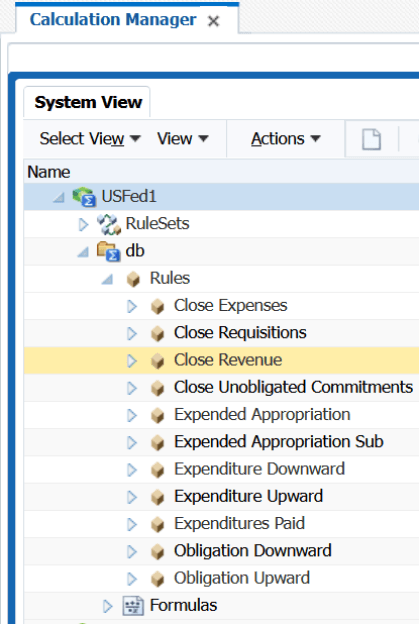The height and width of the screenshot is (624, 419).
Task: Click the db folder icon
Action: pos(109,252)
